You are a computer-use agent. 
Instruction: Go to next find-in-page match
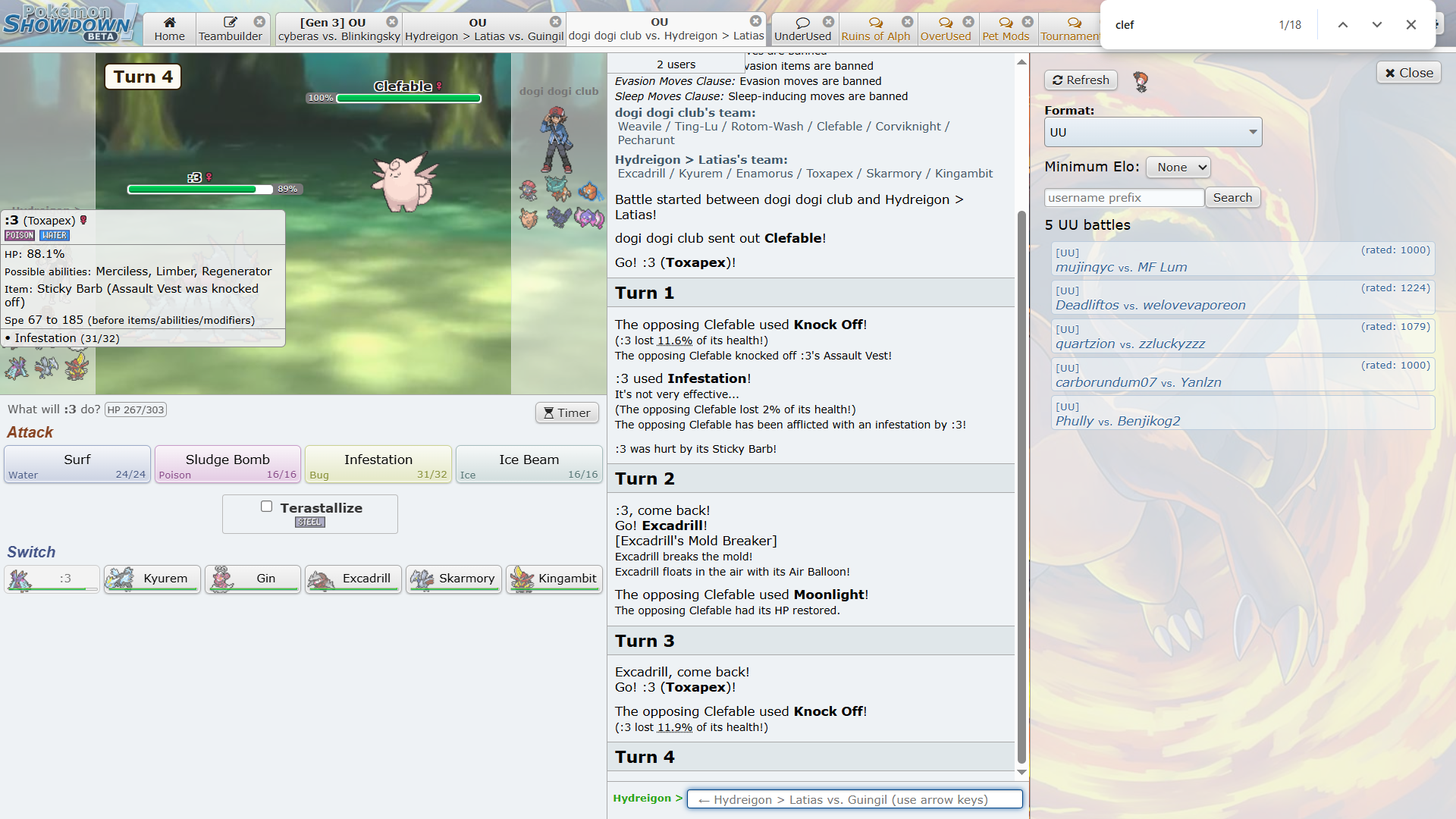1377,25
